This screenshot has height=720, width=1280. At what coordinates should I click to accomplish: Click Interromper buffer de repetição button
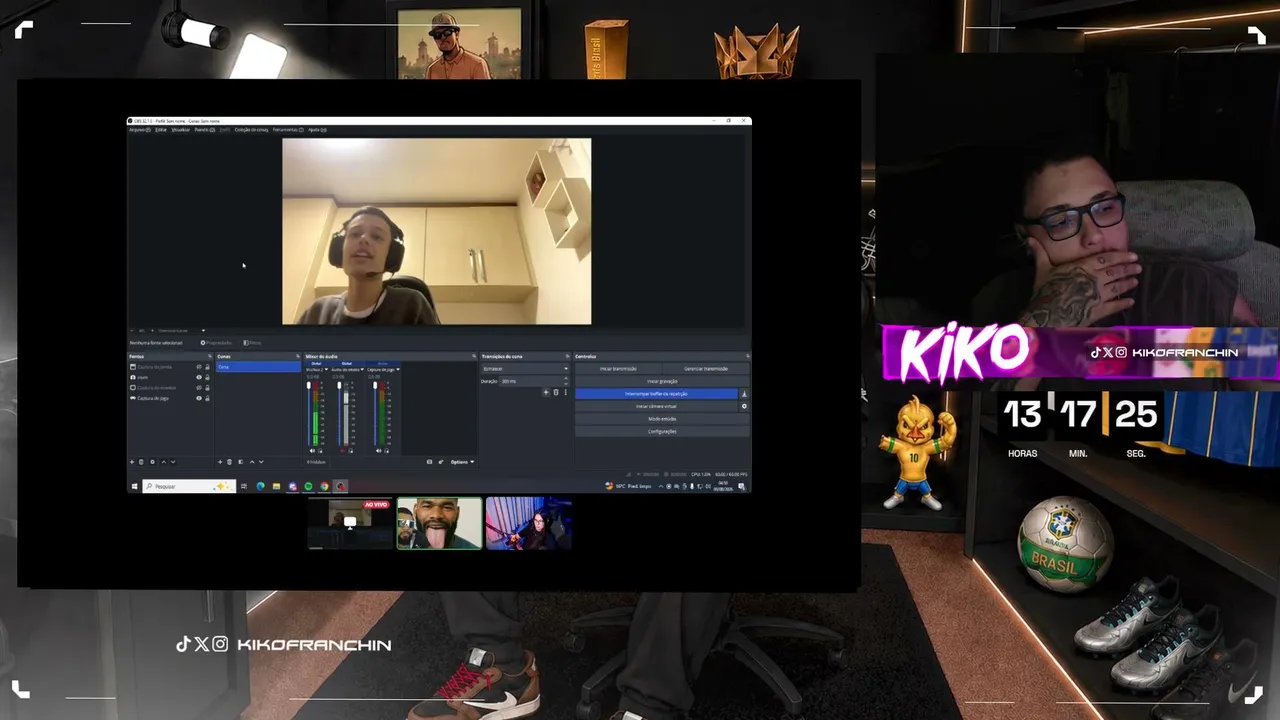[656, 394]
